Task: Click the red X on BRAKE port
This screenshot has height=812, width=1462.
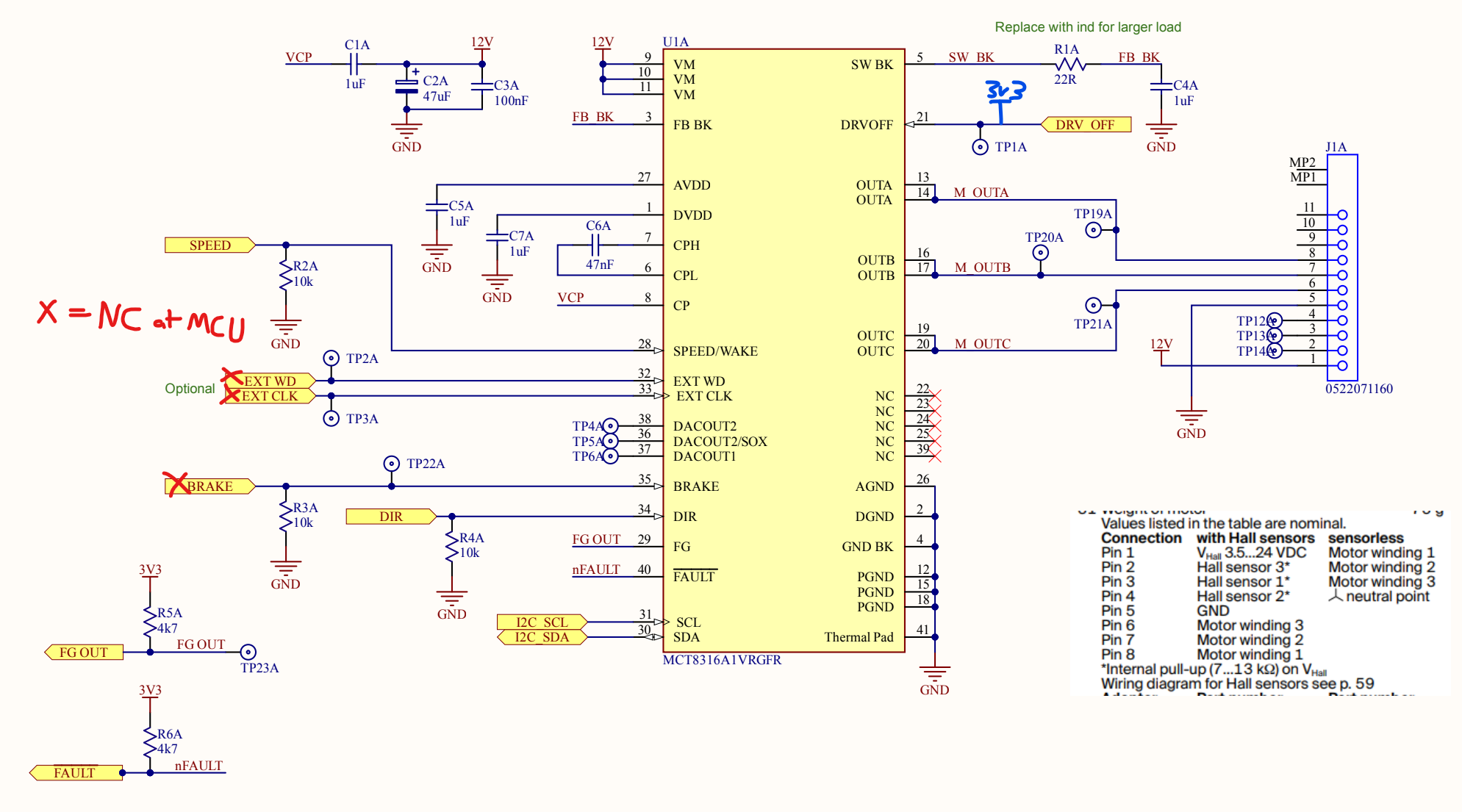Action: coord(176,484)
